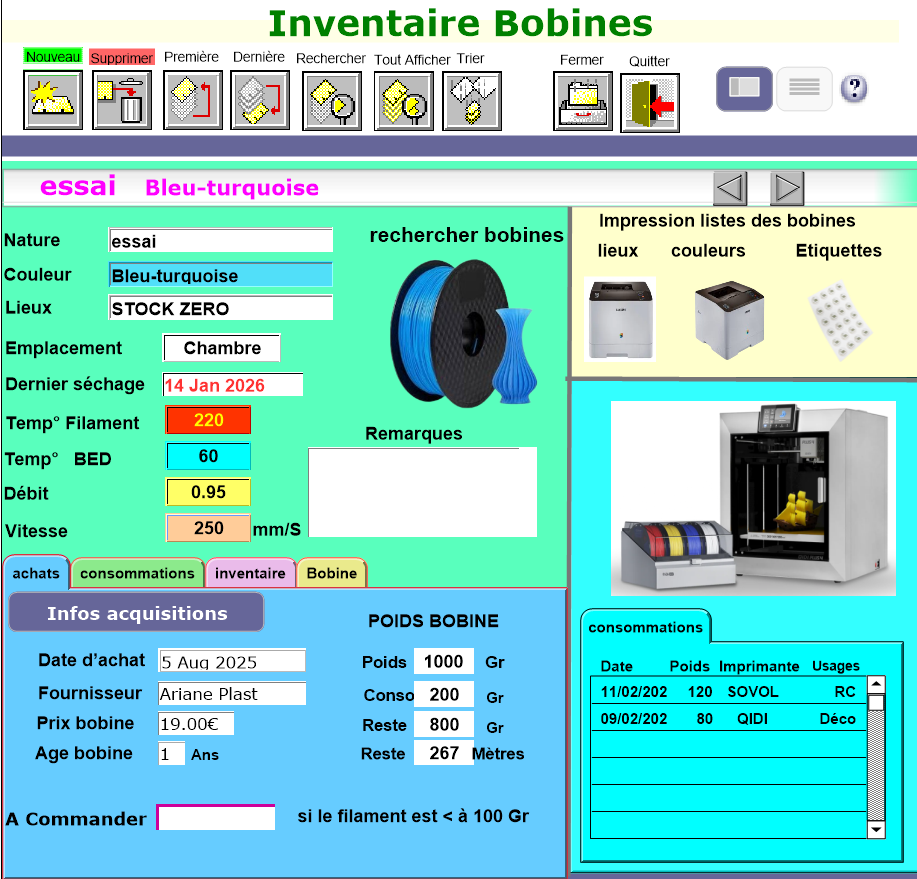Select the QIDI consumption row
This screenshot has height=879, width=917.
(728, 718)
